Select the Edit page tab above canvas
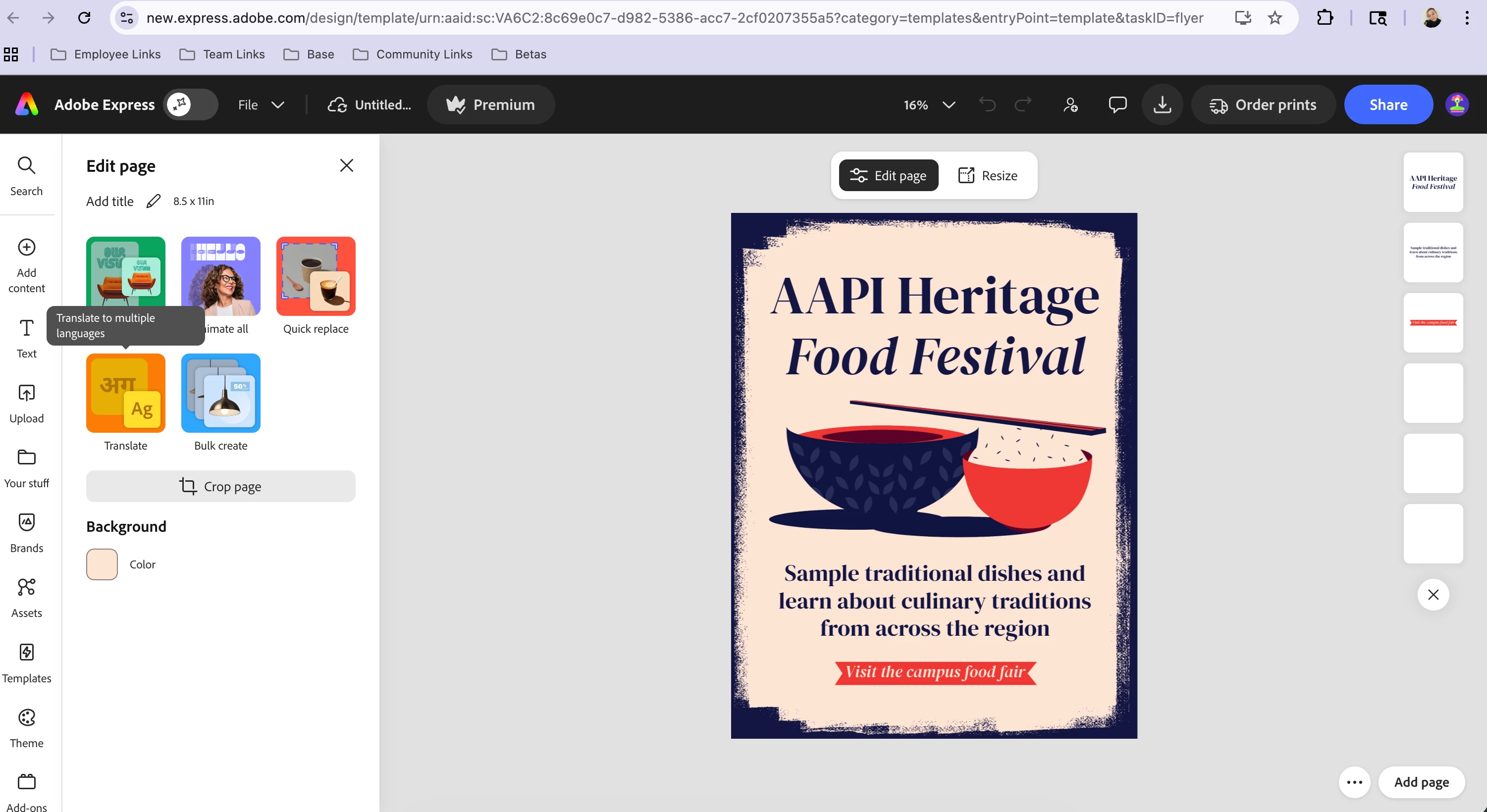 (889, 175)
